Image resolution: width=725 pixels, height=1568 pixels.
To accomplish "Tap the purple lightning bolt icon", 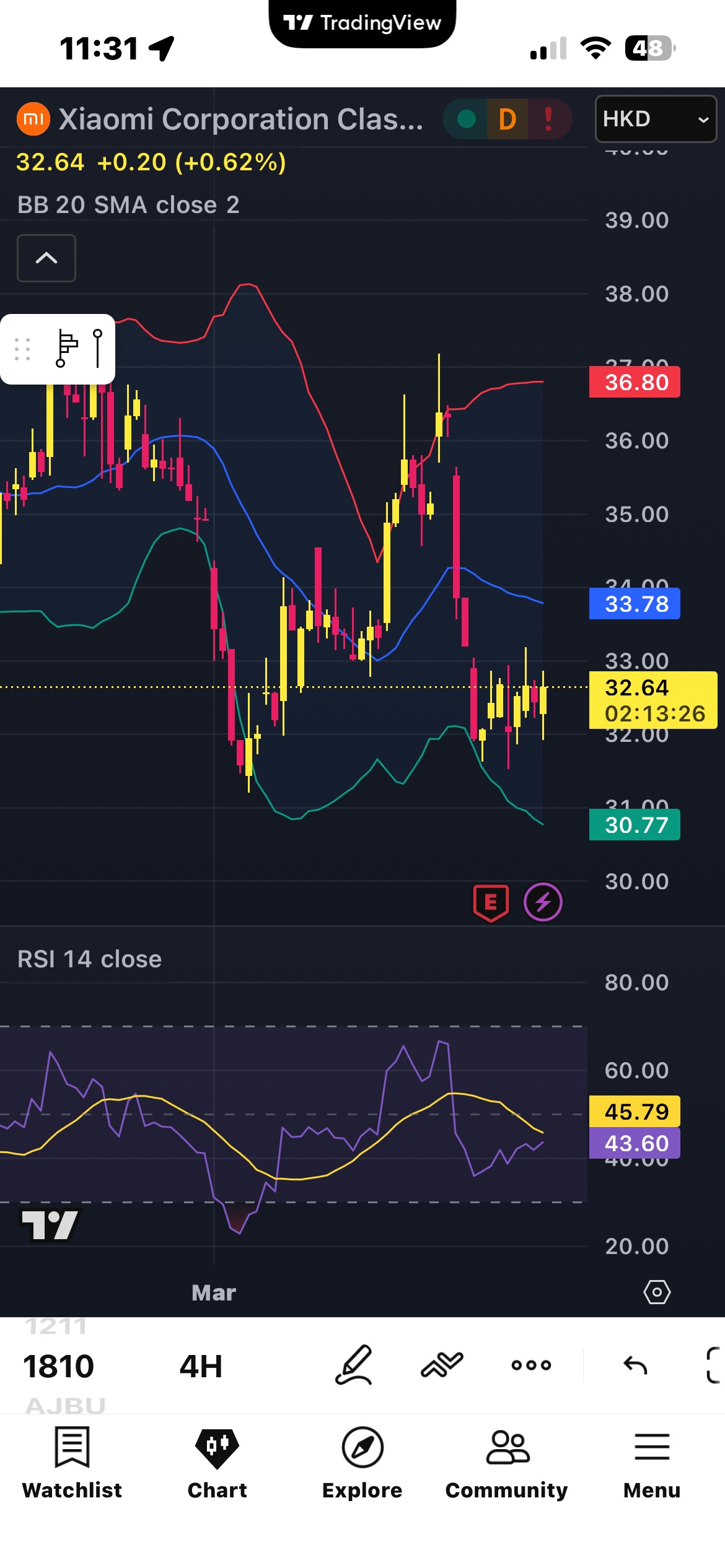I will 543,902.
